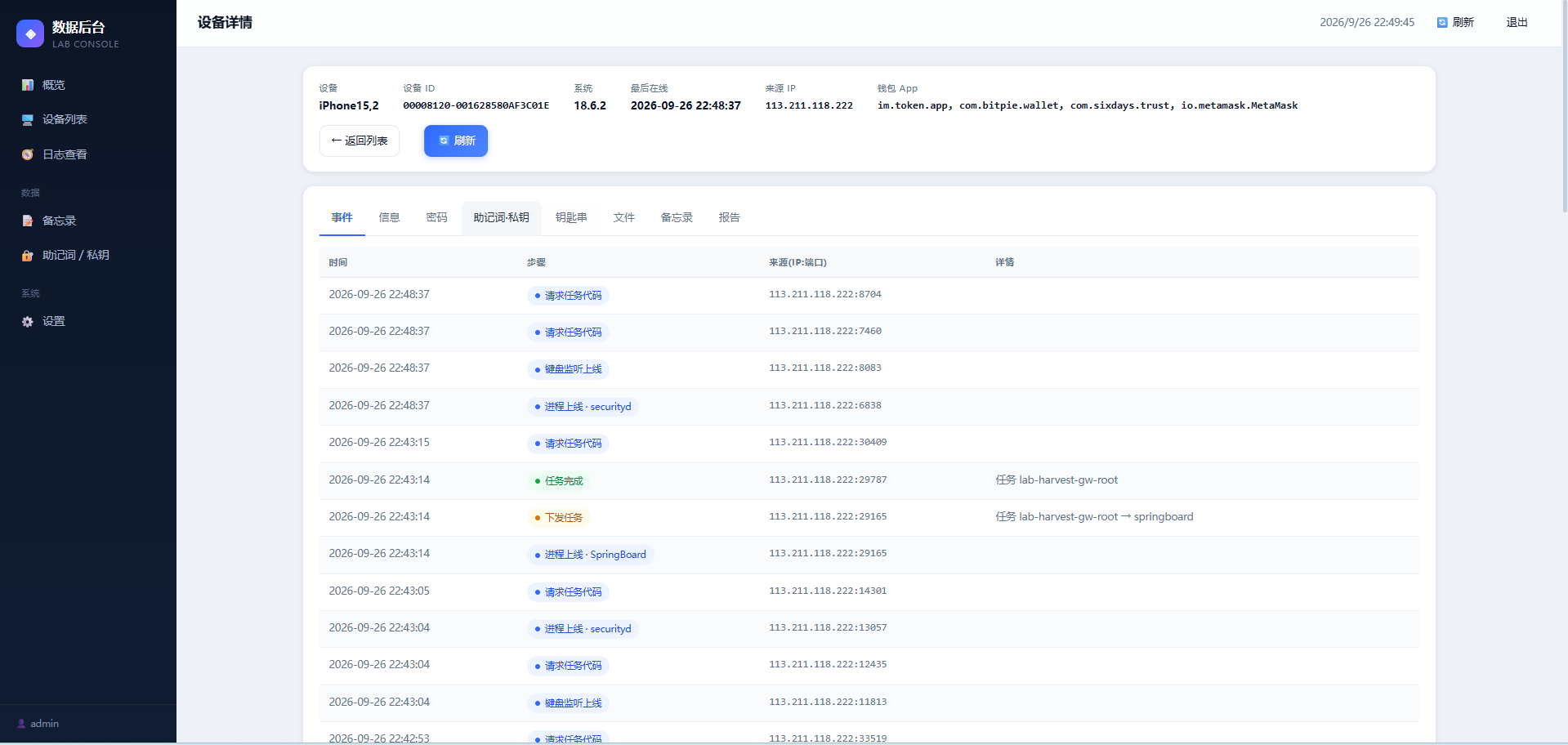Click the 来源(IP:端口) column header
Image resolution: width=1568 pixels, height=745 pixels.
[797, 262]
